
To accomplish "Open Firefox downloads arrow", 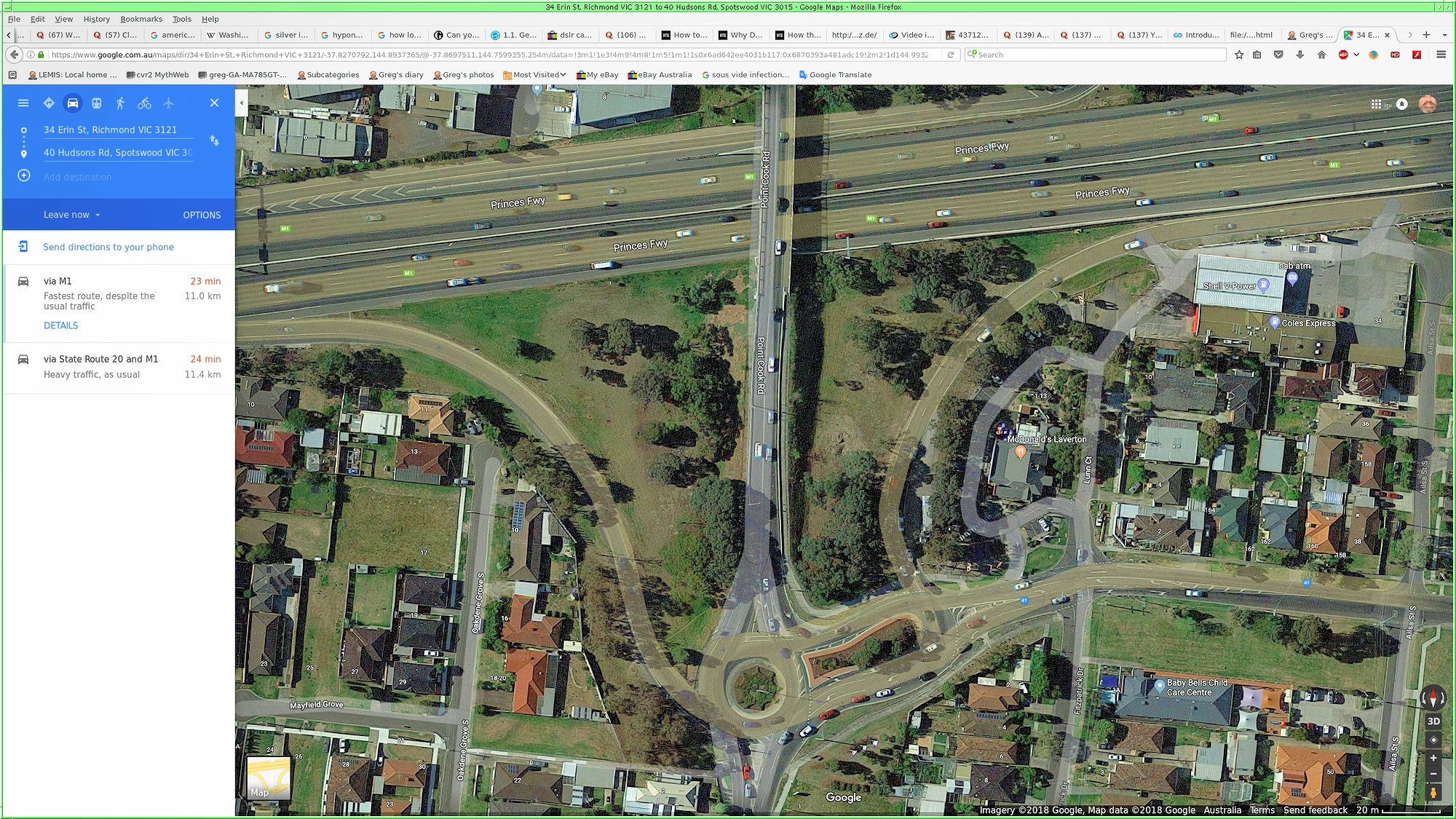I will pyautogui.click(x=1300, y=55).
